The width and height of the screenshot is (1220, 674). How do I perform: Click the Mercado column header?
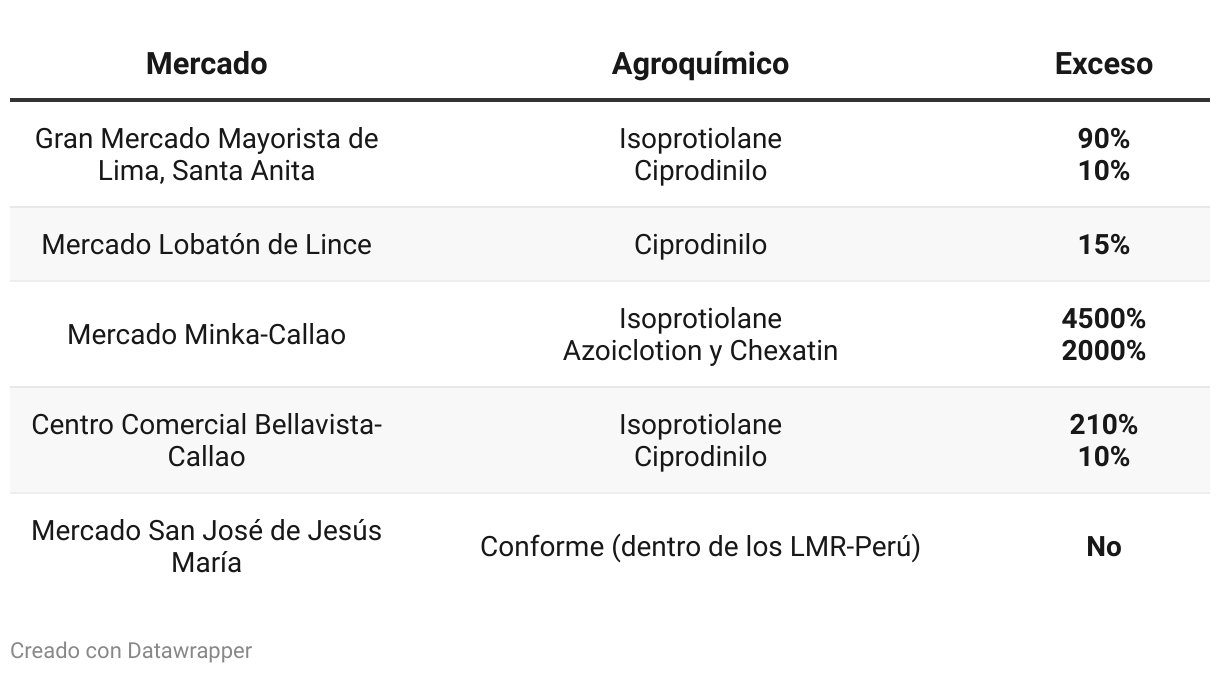coord(206,64)
